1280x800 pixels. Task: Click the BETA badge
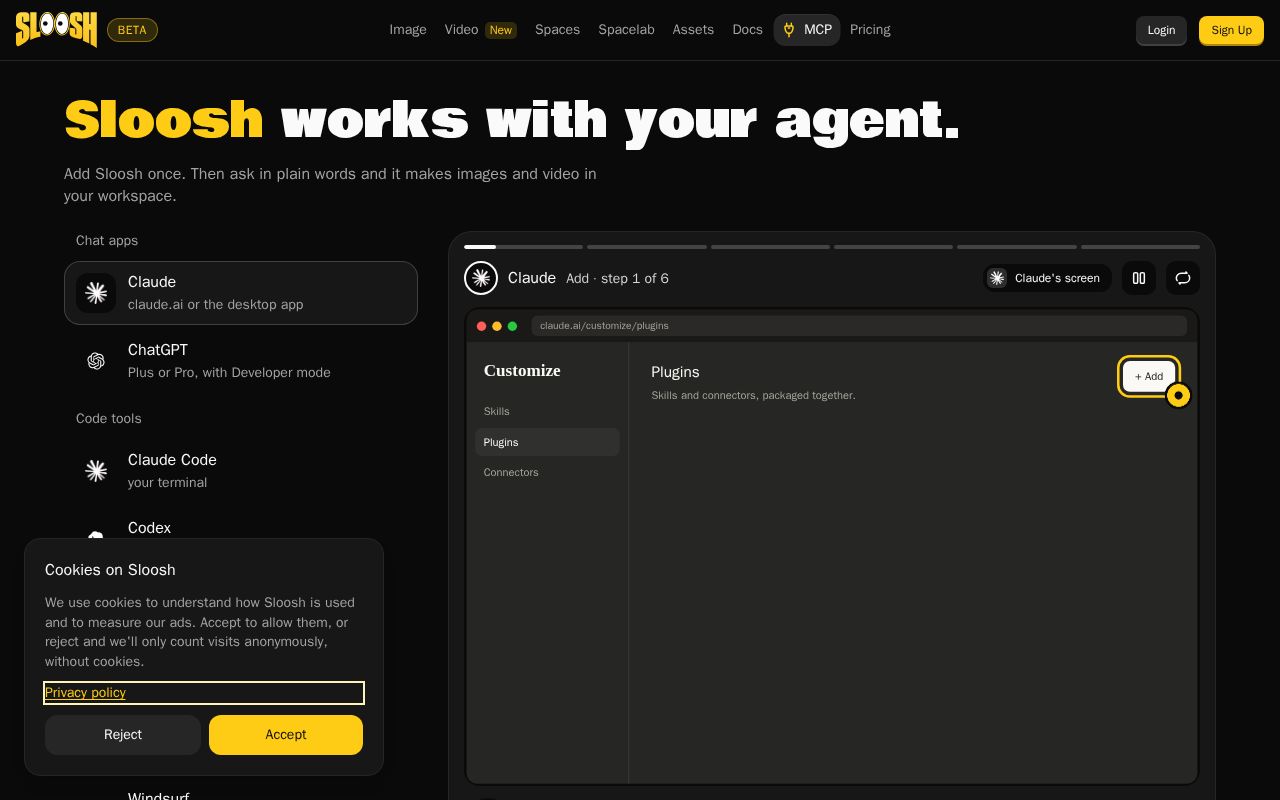[132, 30]
